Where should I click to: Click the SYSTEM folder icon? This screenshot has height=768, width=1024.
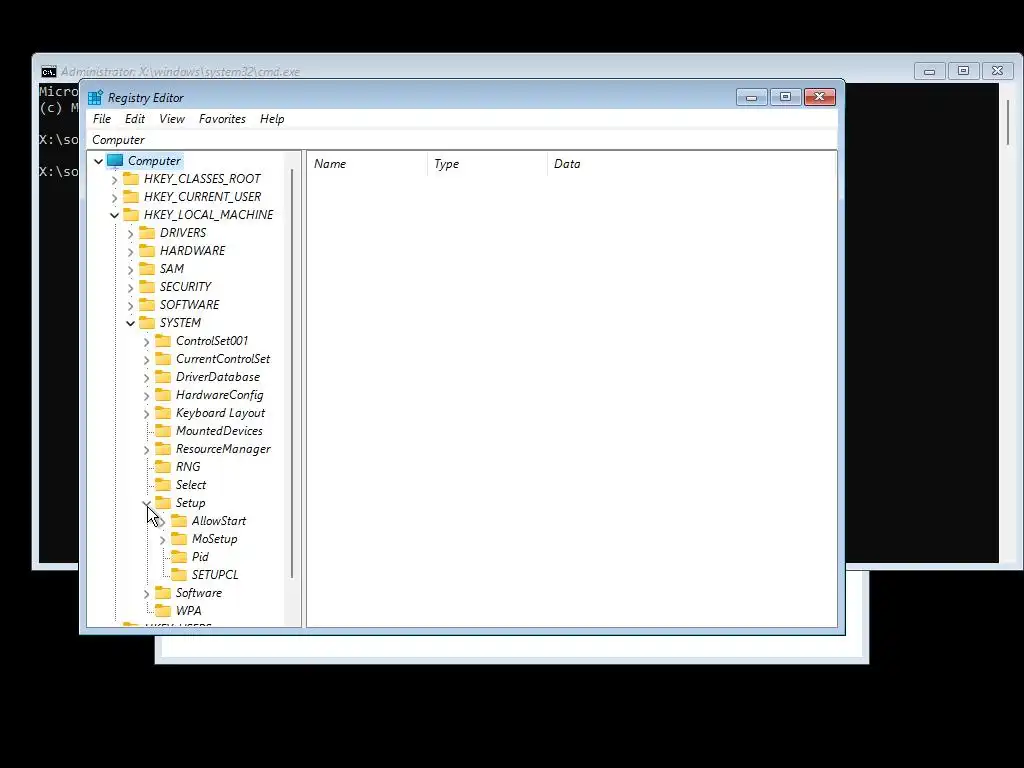click(x=147, y=323)
